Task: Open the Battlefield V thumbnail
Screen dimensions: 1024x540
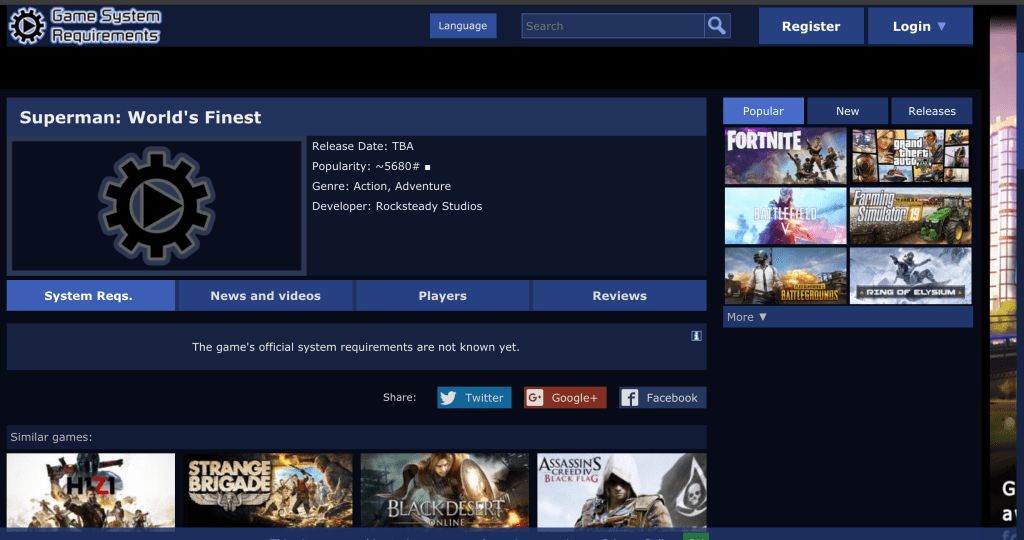Action: [x=786, y=216]
